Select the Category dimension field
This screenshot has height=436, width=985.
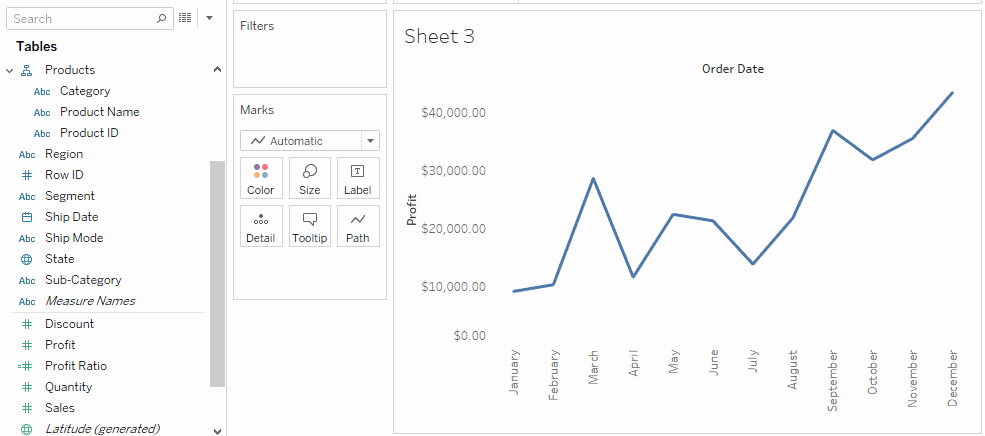click(85, 91)
